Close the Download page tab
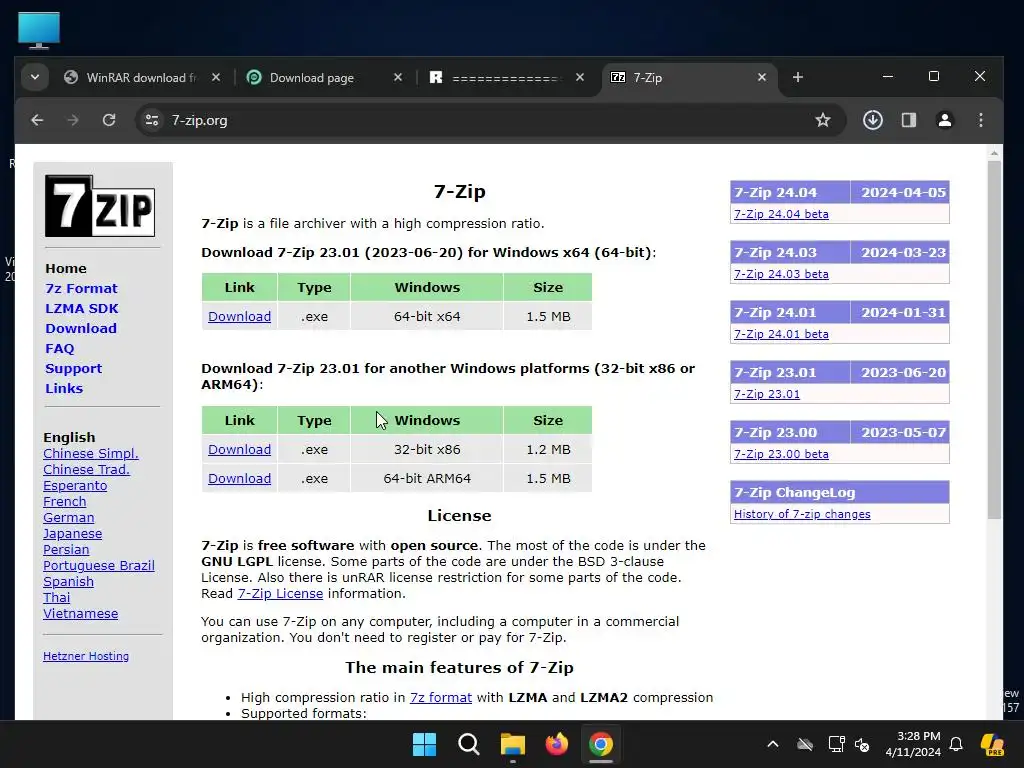The width and height of the screenshot is (1024, 768). point(398,77)
